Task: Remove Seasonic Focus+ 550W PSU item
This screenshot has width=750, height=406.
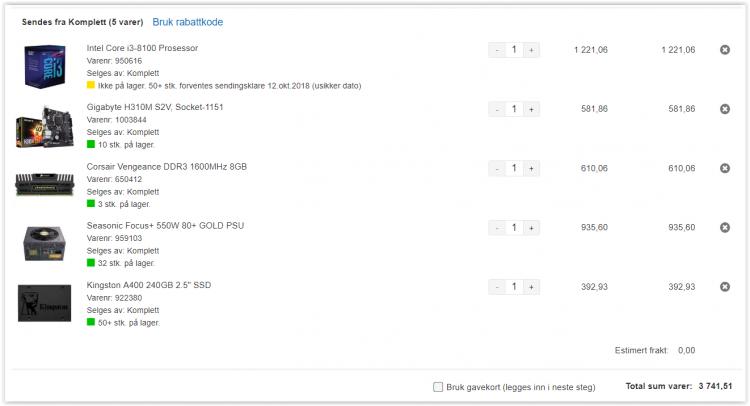Action: tap(725, 228)
